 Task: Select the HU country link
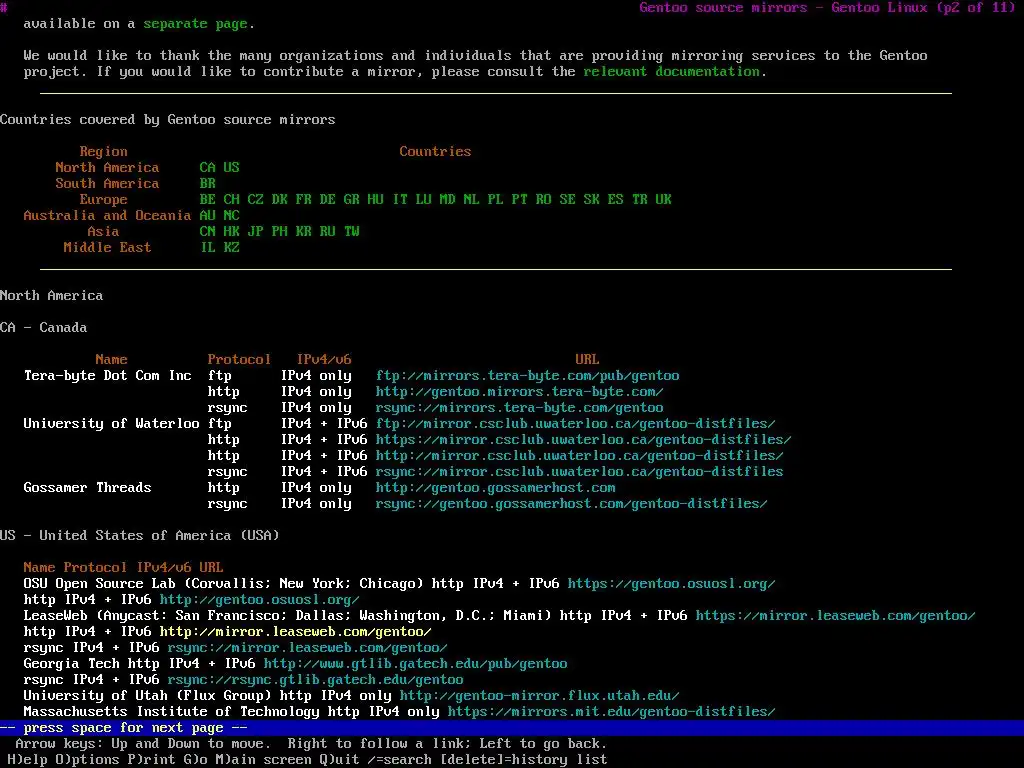click(376, 200)
